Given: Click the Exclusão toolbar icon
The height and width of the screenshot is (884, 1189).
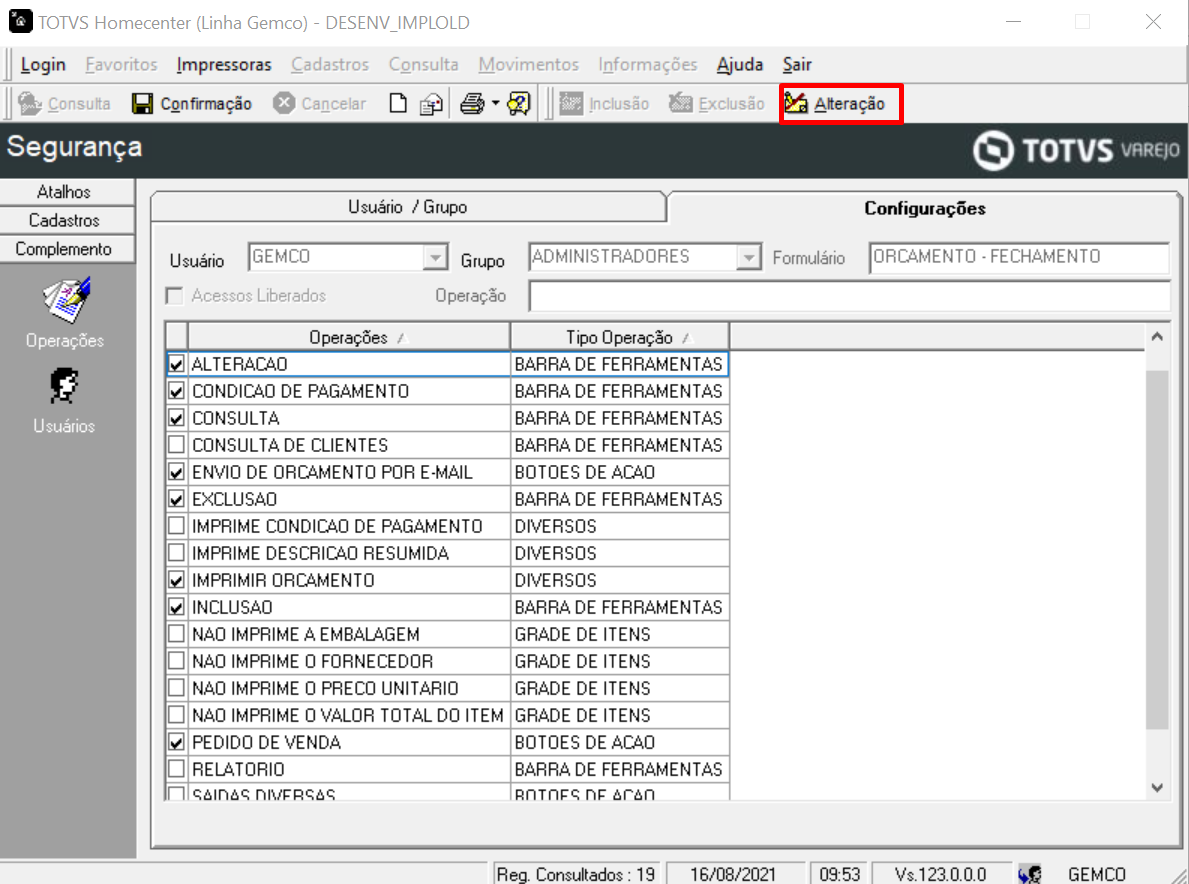Looking at the screenshot, I should (x=680, y=103).
